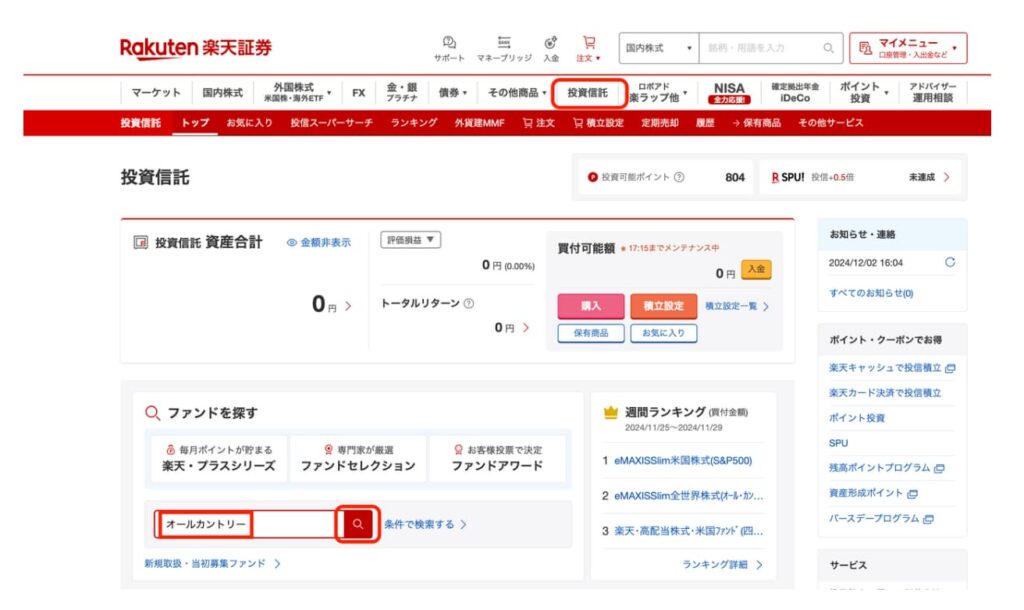
Task: Select the 投資信託 main menu item
Action: 588,93
